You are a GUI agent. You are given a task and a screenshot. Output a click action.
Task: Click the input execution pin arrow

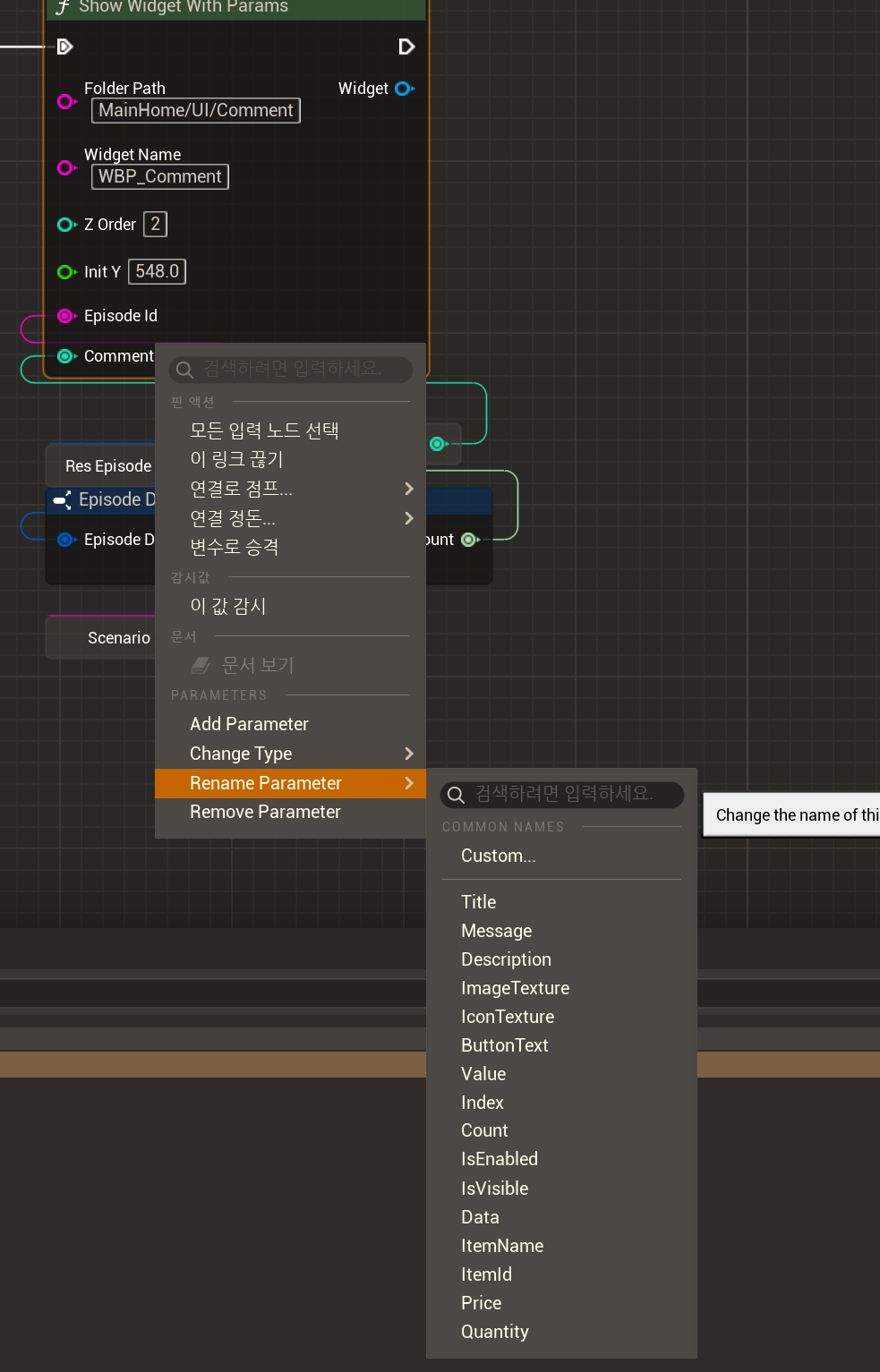64,47
